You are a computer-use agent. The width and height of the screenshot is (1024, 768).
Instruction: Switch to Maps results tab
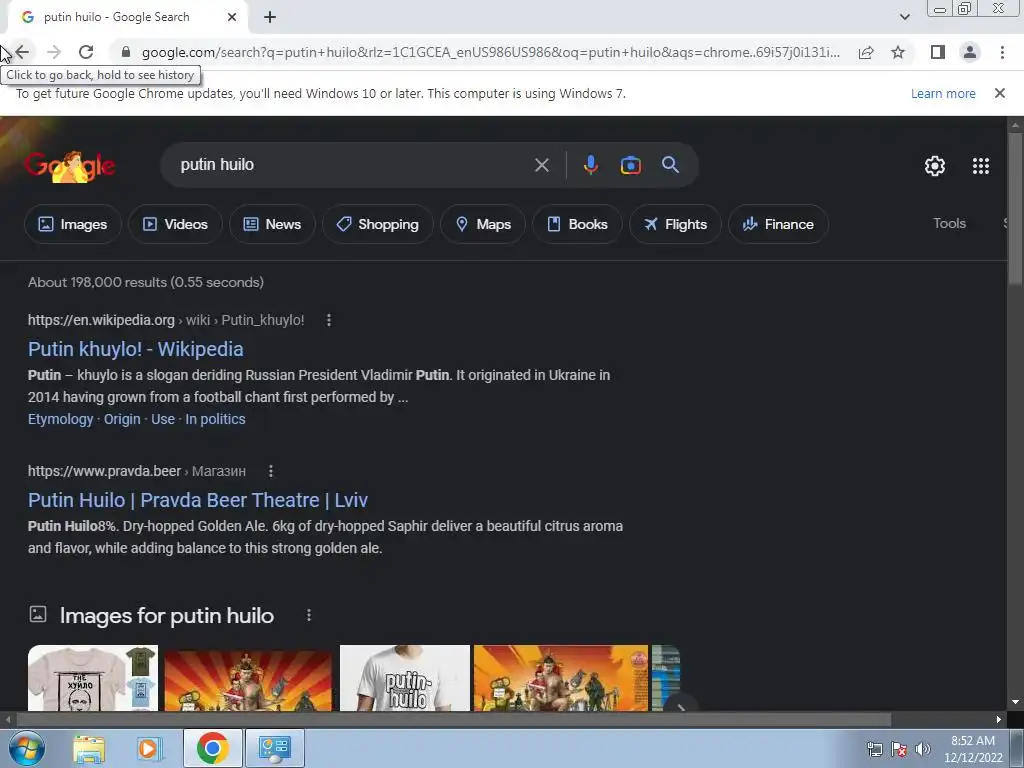(x=483, y=224)
